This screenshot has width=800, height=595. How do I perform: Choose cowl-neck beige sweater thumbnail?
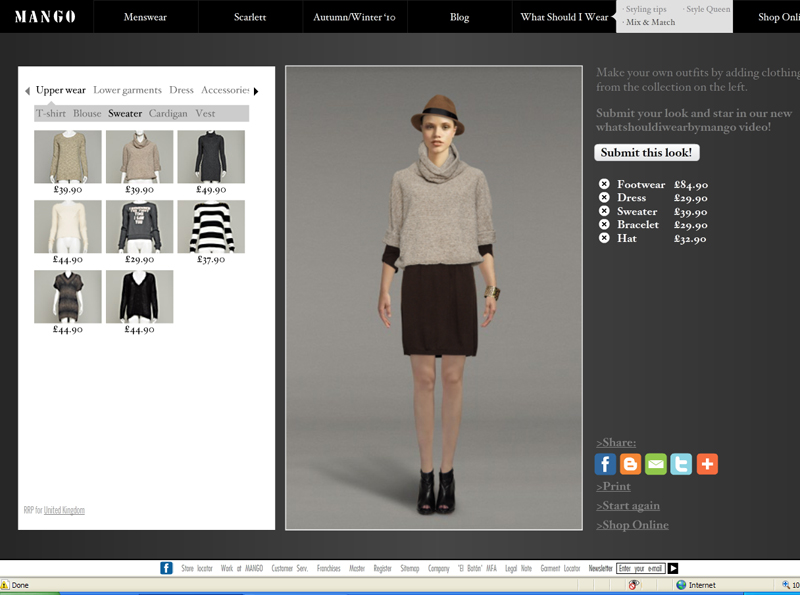coord(140,157)
